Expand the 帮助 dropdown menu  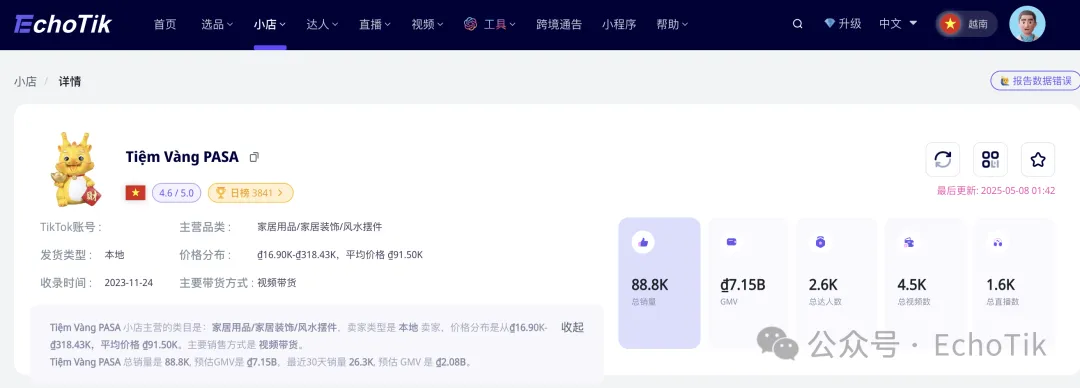[672, 24]
